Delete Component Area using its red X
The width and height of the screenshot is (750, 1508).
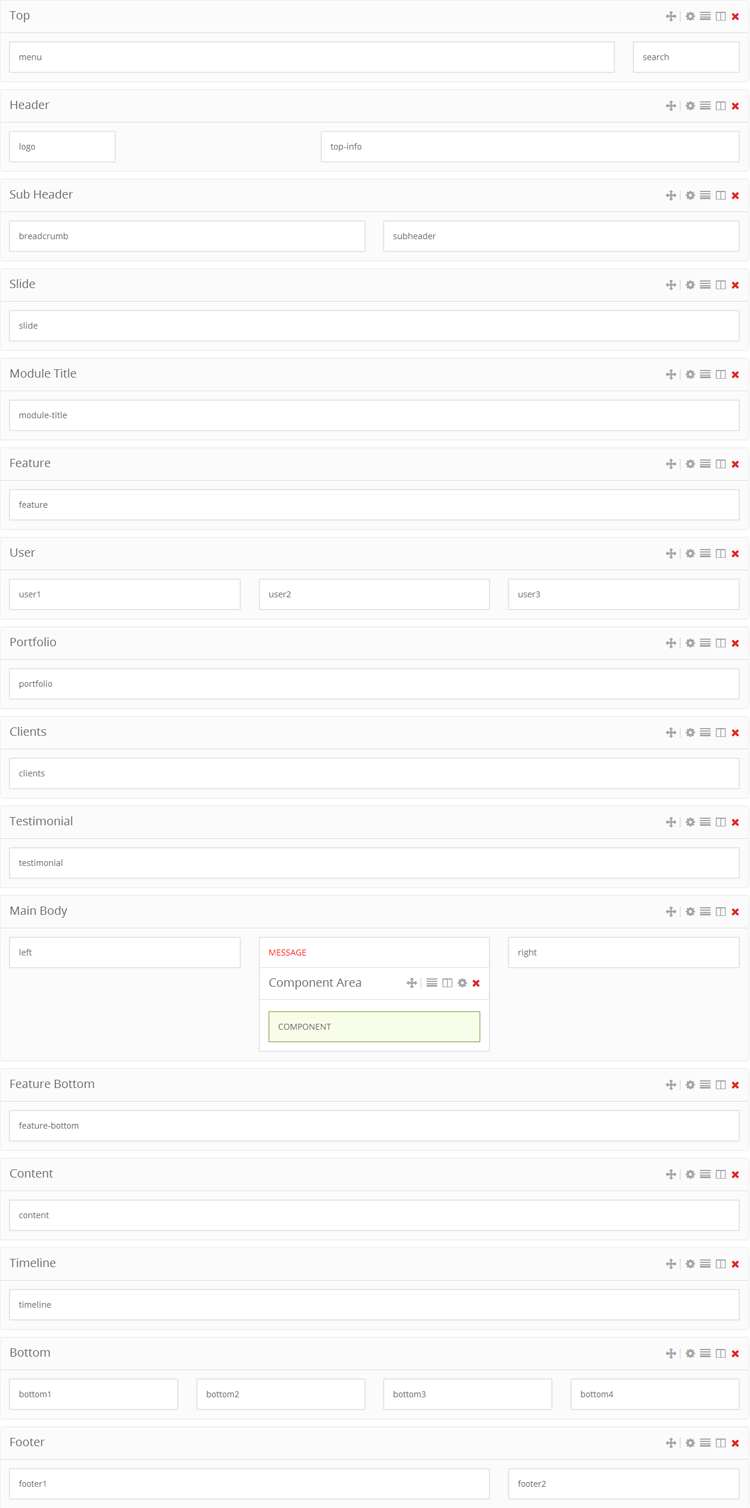click(x=476, y=983)
